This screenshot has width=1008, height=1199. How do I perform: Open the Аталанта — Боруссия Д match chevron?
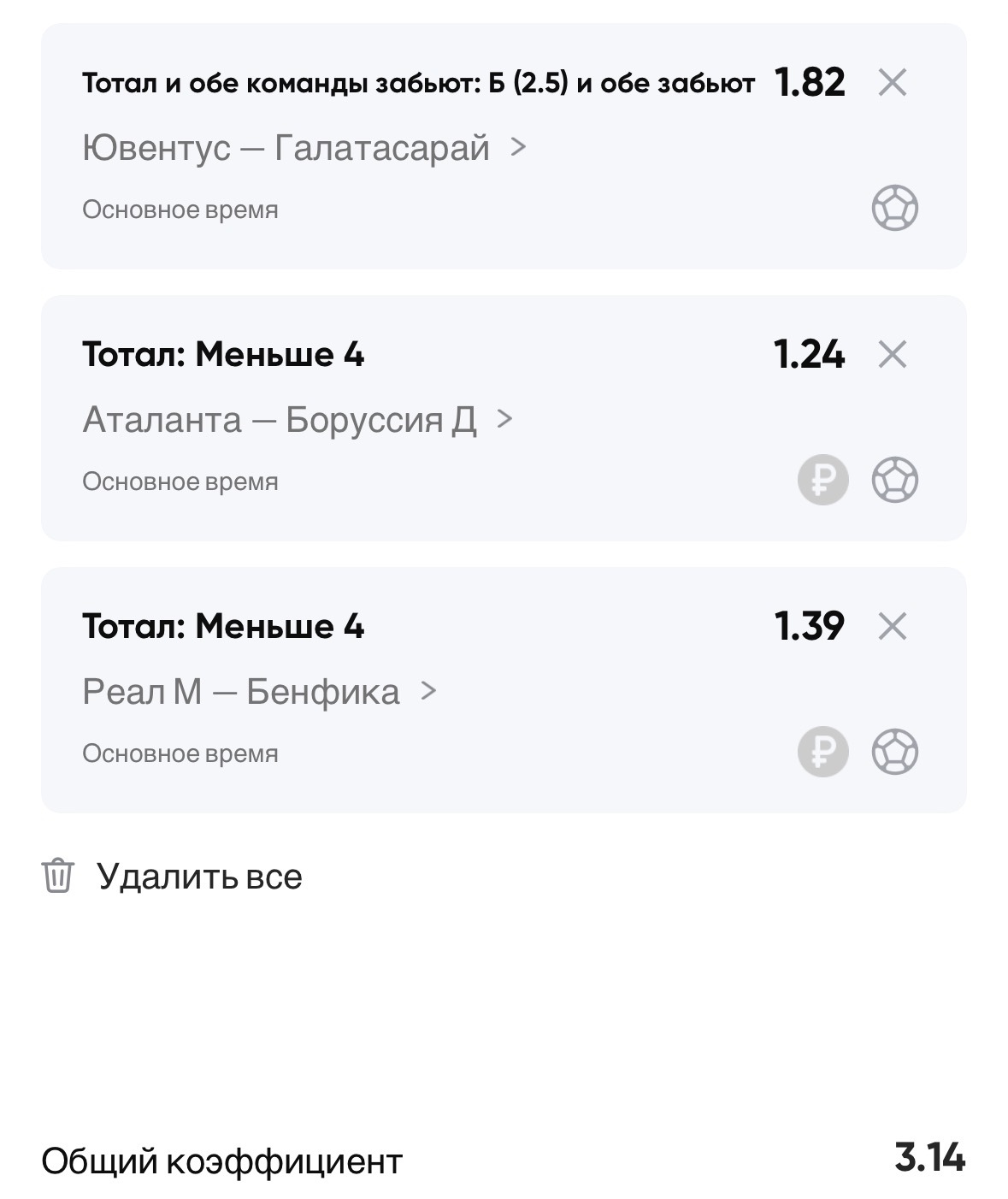[x=504, y=419]
